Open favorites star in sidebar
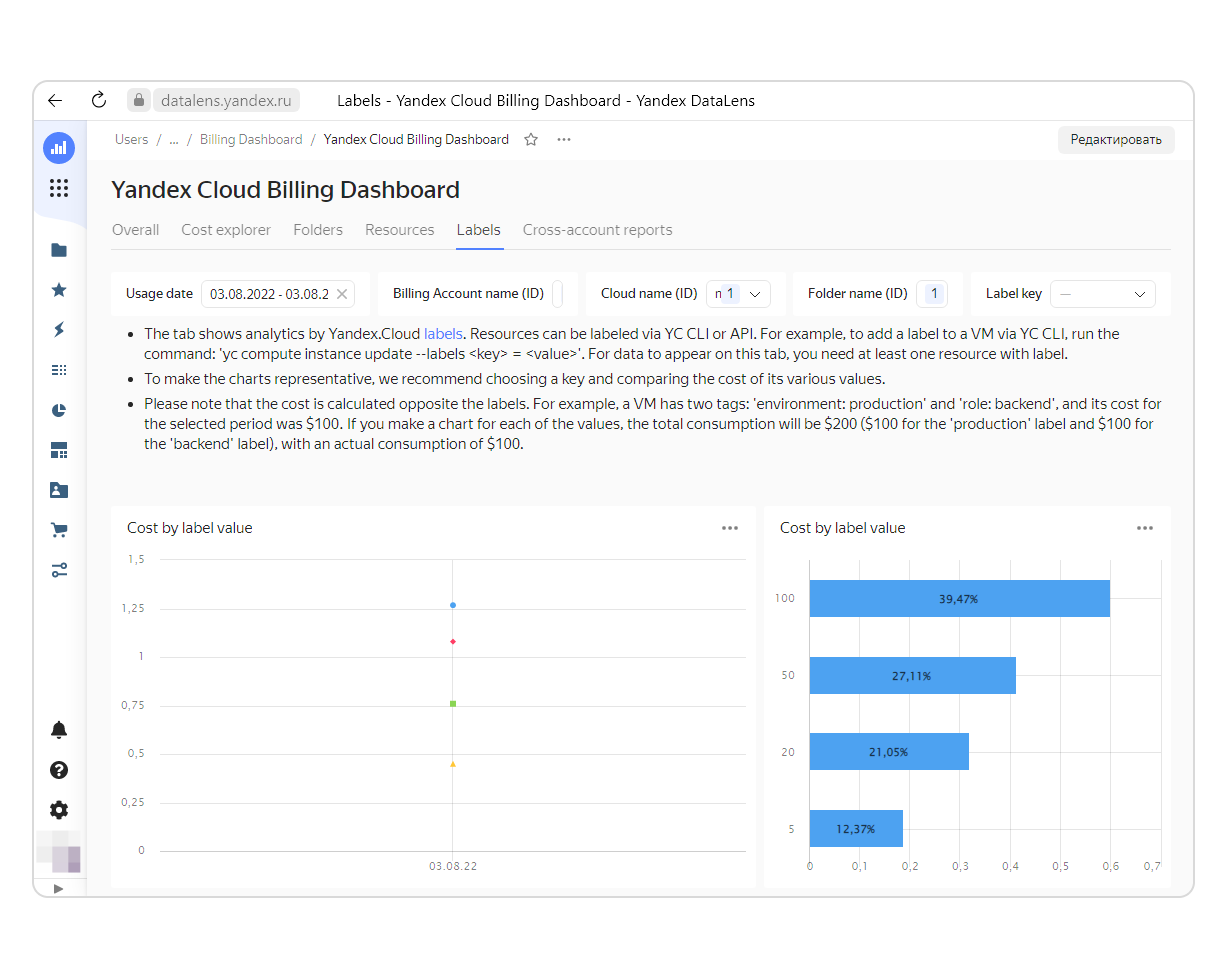Viewport: 1227px width, 978px height. point(59,290)
